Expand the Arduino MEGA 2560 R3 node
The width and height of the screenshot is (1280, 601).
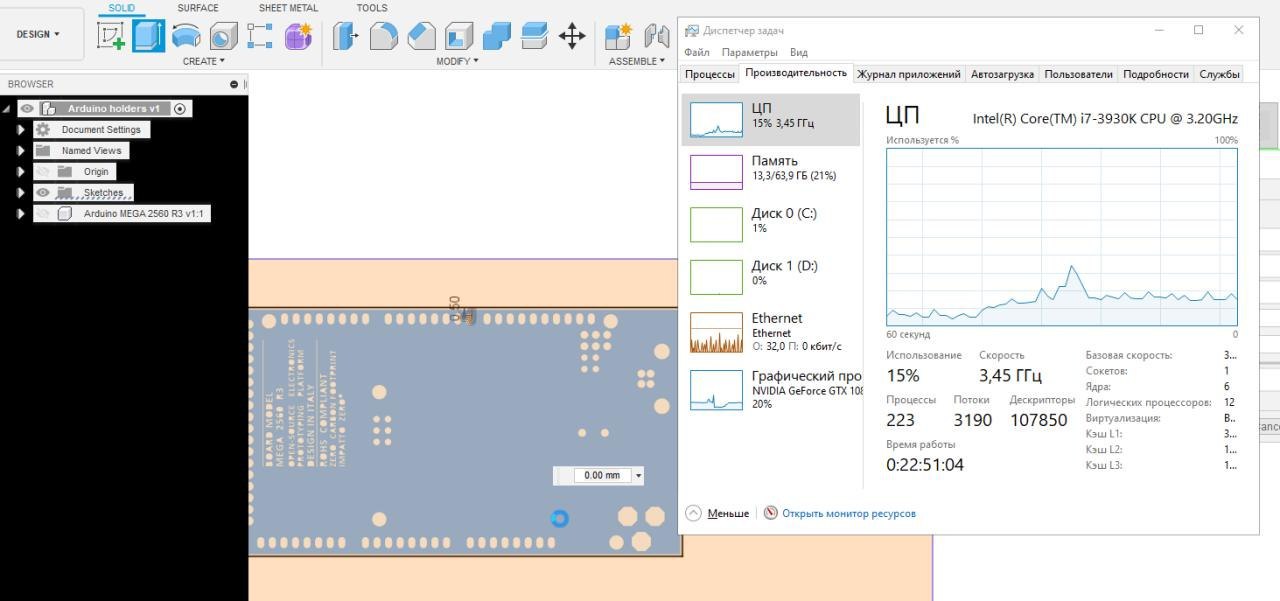coord(21,213)
